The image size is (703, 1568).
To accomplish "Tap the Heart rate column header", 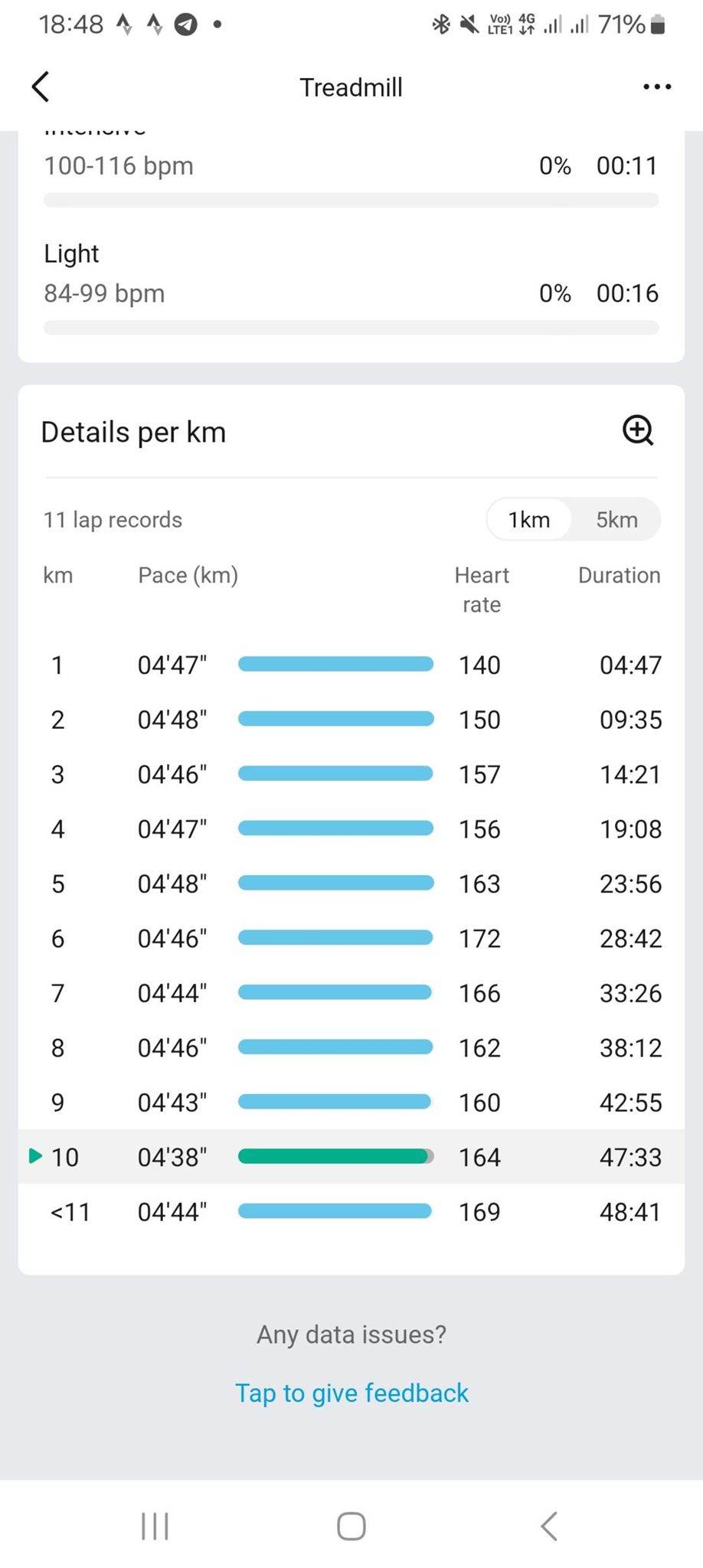I will coord(481,590).
